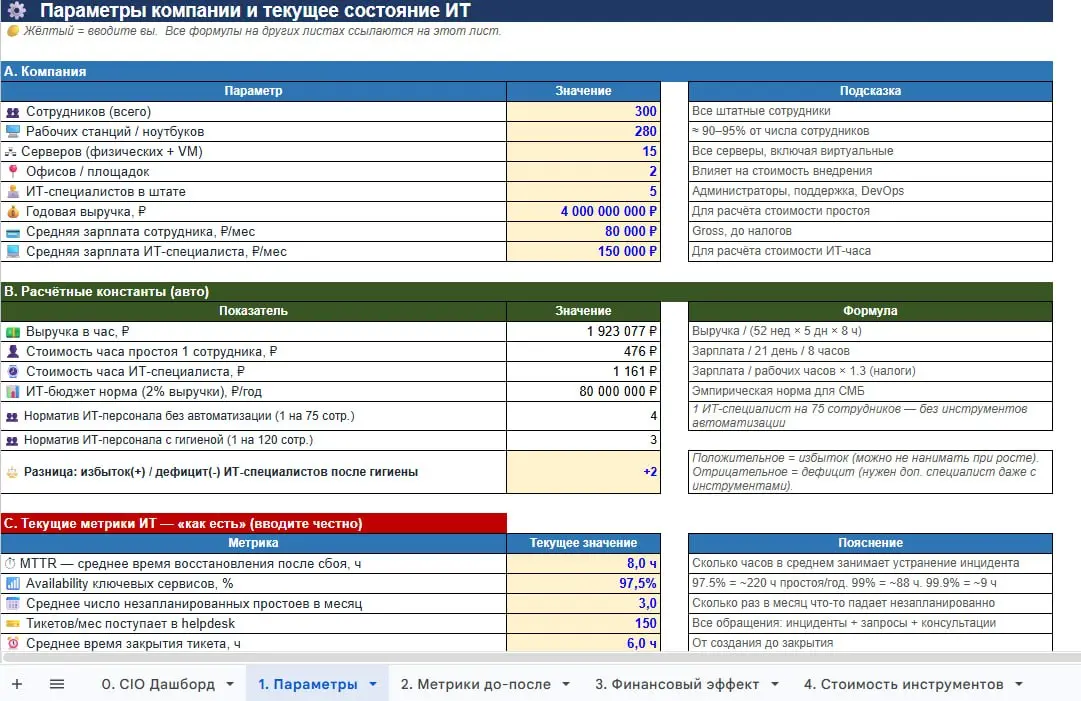Select the employees count cell with 300

click(x=583, y=111)
